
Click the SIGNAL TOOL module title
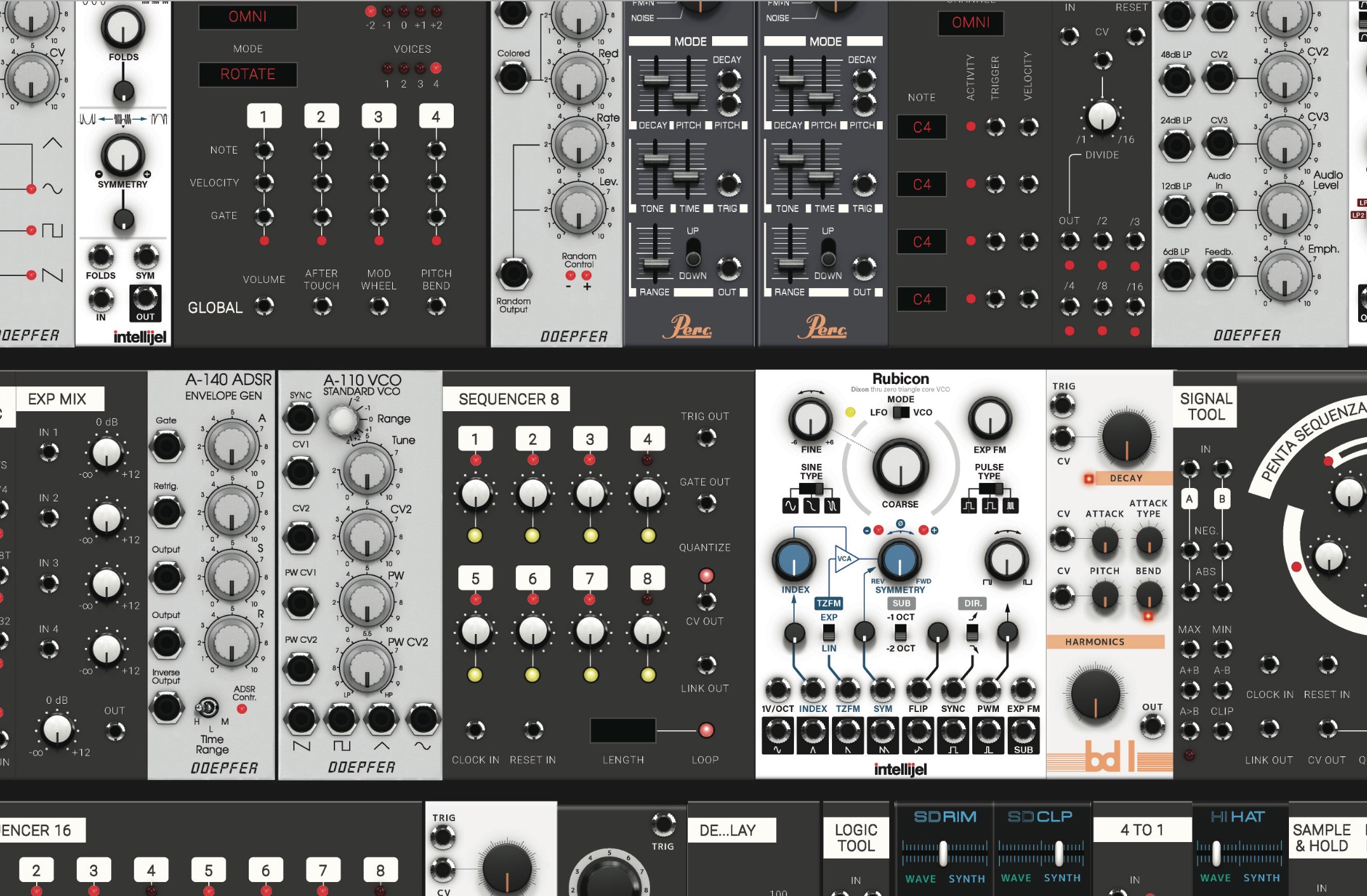pos(1205,406)
